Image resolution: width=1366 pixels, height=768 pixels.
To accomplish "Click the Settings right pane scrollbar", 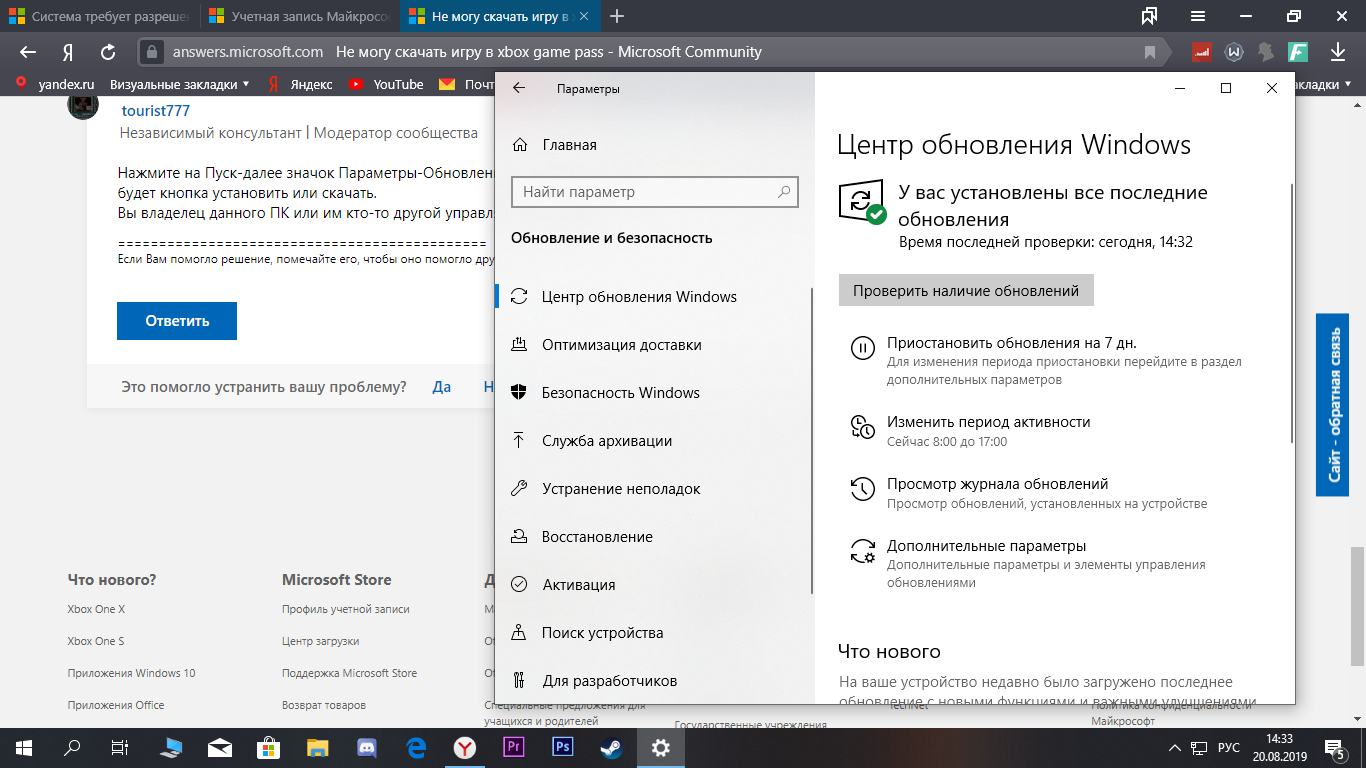I will point(1291,313).
